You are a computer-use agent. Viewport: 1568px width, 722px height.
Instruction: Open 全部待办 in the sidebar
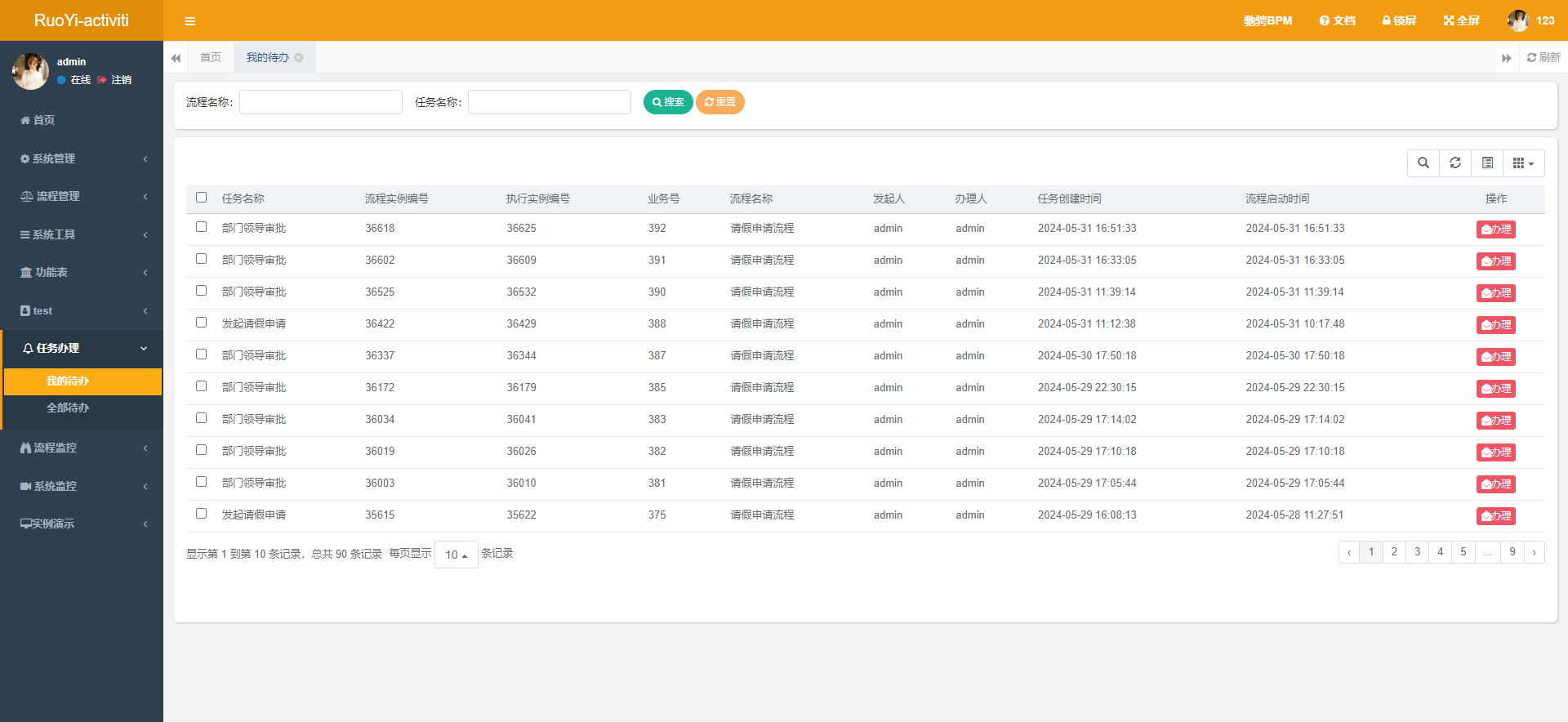(x=68, y=408)
